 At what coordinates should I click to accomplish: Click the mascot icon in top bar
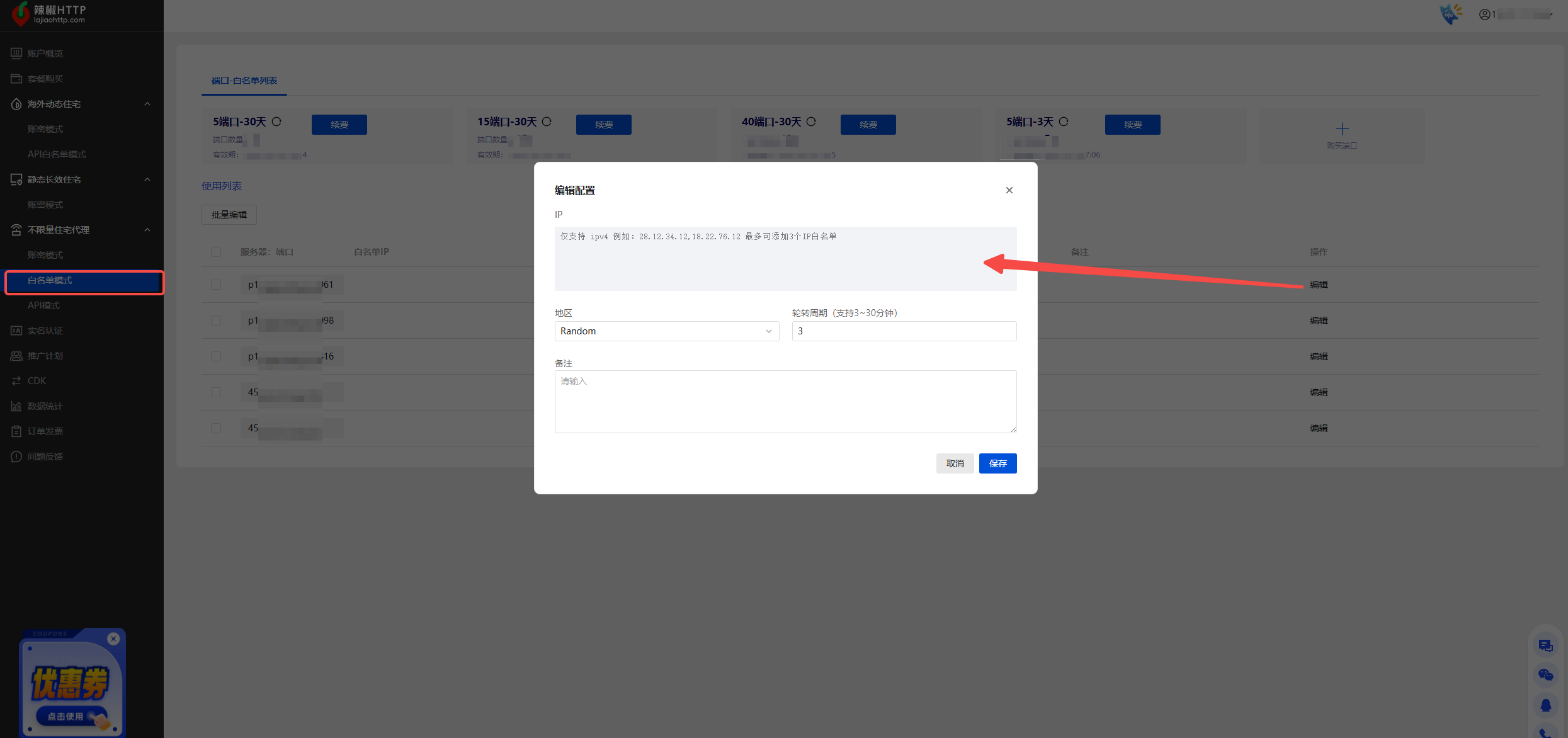[1451, 14]
